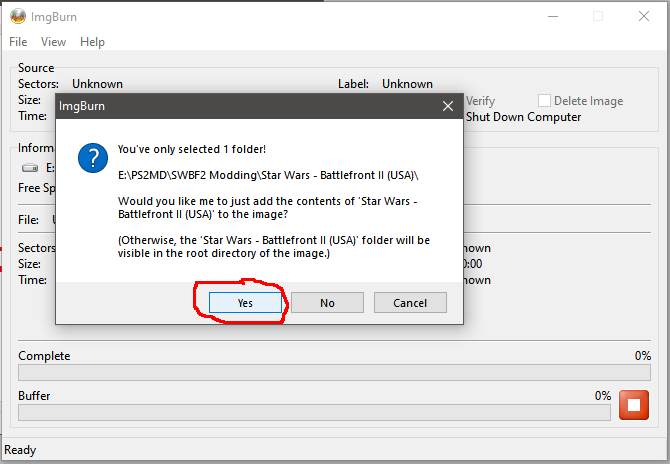Click the Complete 0% value
Viewport: 670px width, 464px height.
click(643, 355)
